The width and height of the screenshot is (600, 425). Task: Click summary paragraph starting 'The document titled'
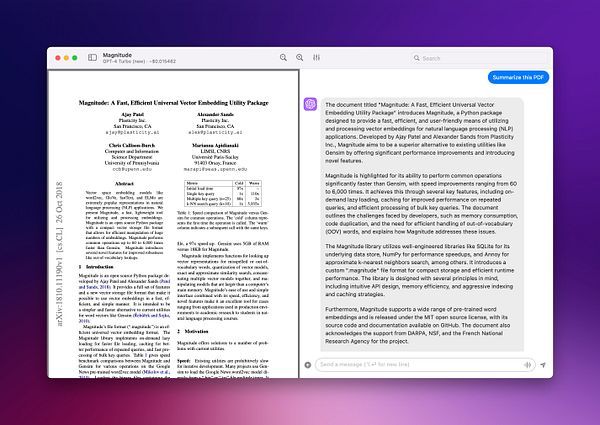click(420, 133)
